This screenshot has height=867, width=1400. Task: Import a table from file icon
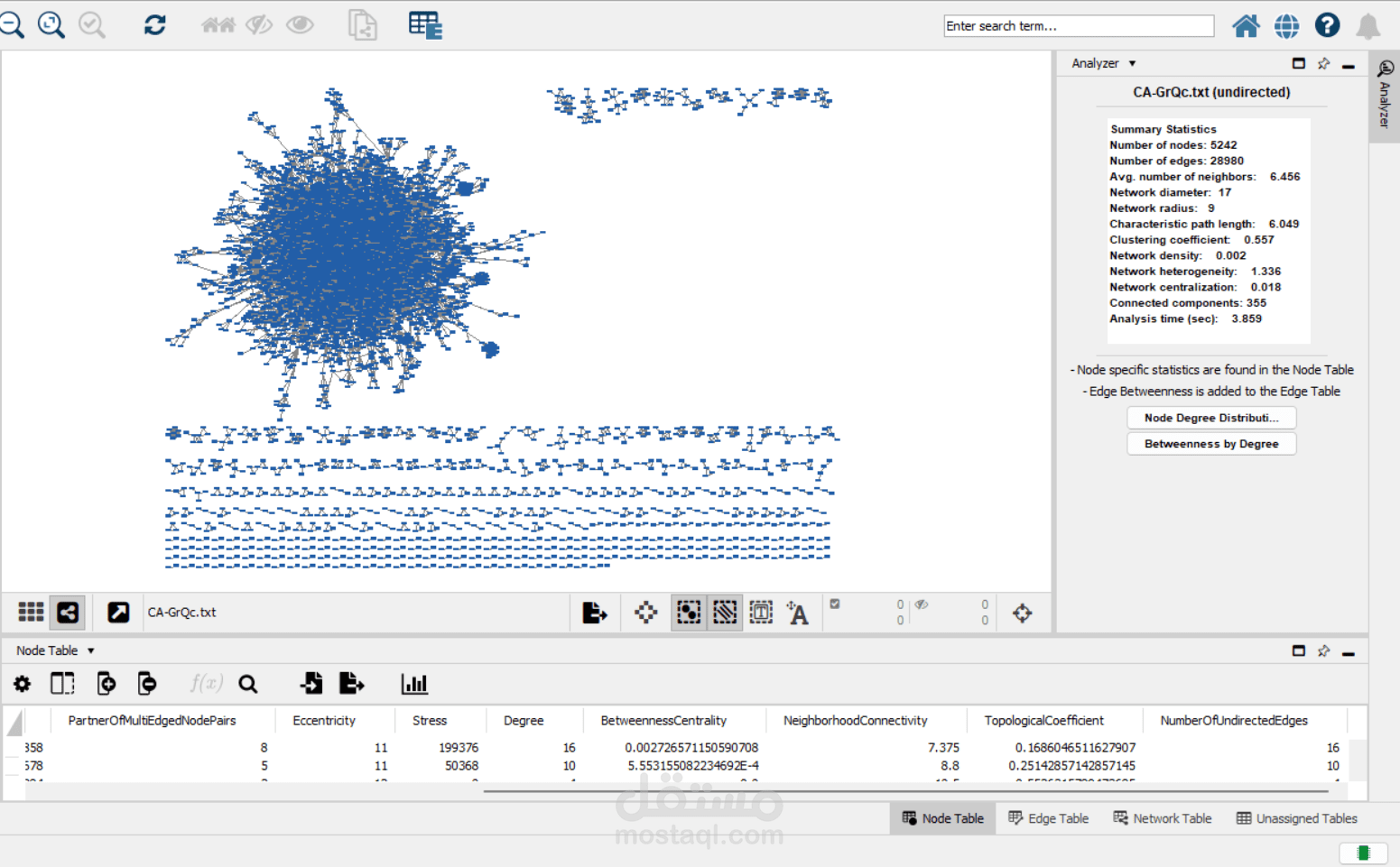click(311, 684)
